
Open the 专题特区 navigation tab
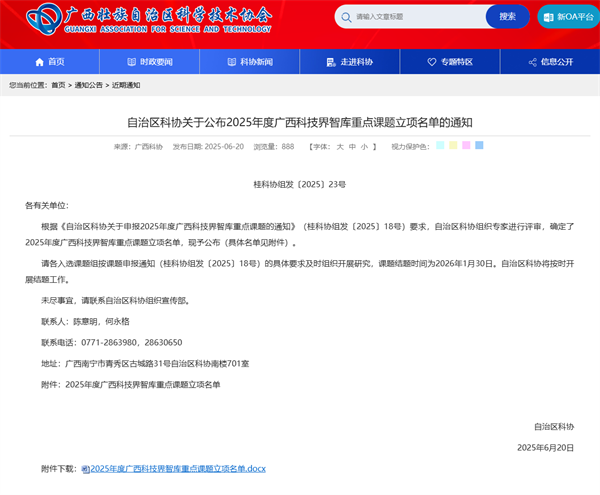pyautogui.click(x=450, y=62)
